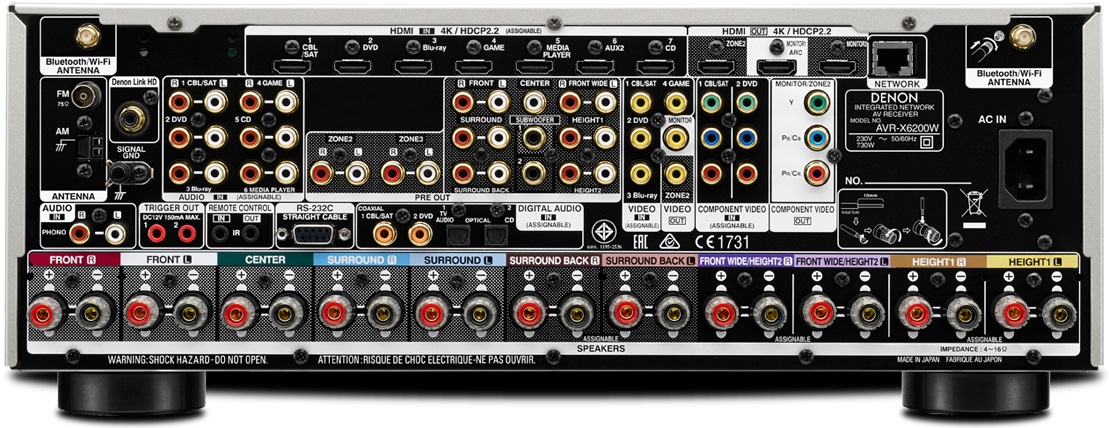Click the FRONT R positive speaker terminal
1109x428 pixels.
44,313
